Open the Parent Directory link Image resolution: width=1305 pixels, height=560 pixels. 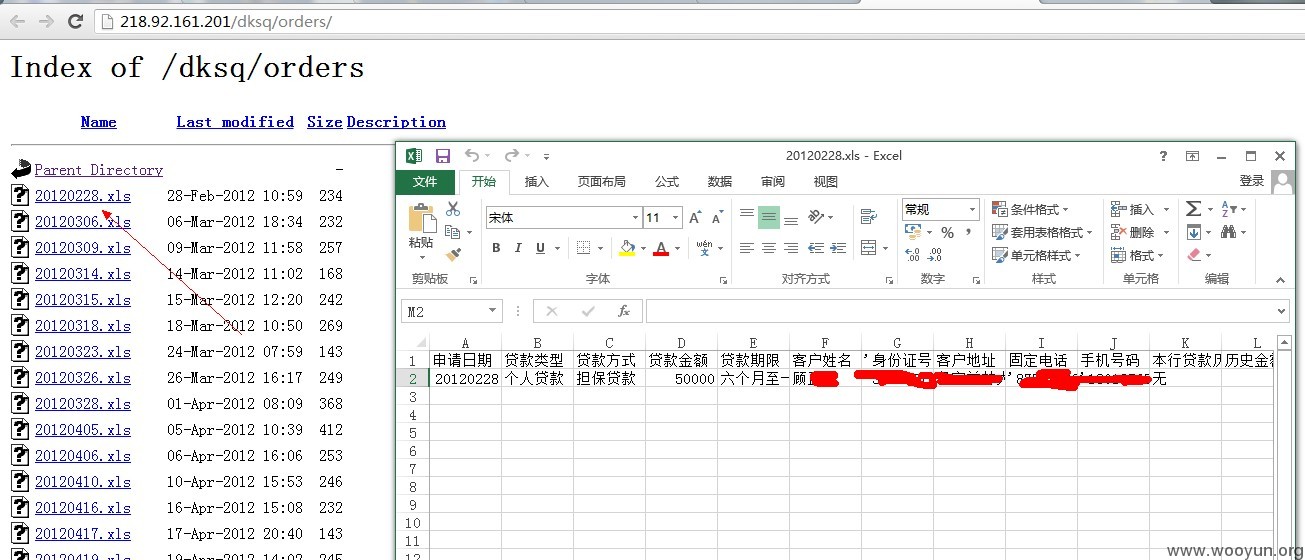tap(98, 170)
